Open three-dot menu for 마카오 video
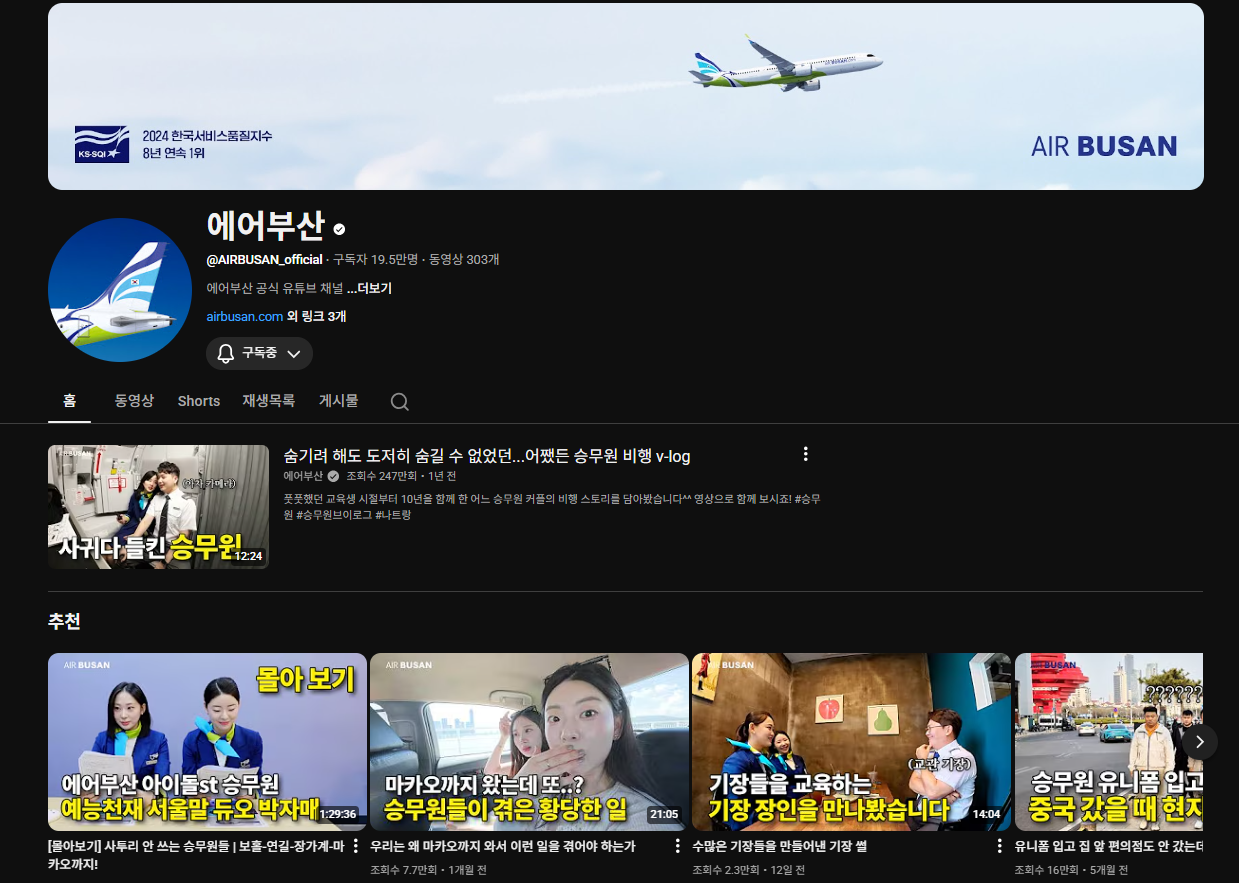1239x883 pixels. point(677,846)
